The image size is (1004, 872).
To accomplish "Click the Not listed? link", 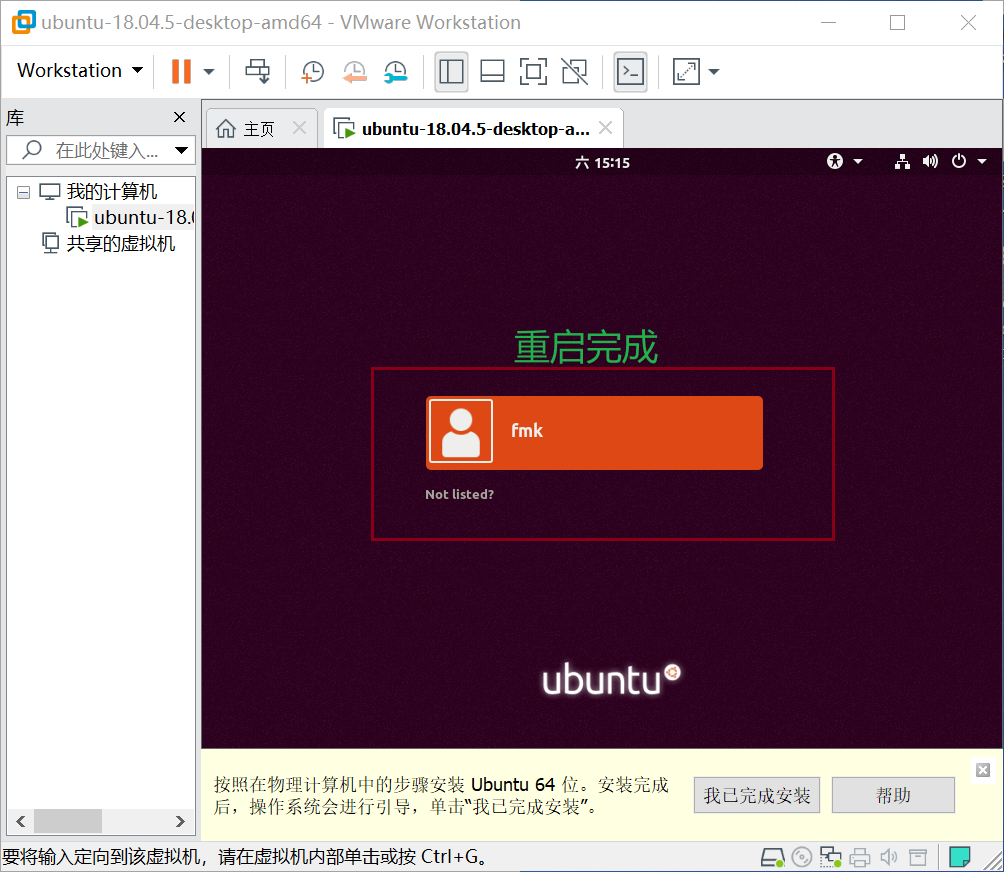I will (x=459, y=494).
